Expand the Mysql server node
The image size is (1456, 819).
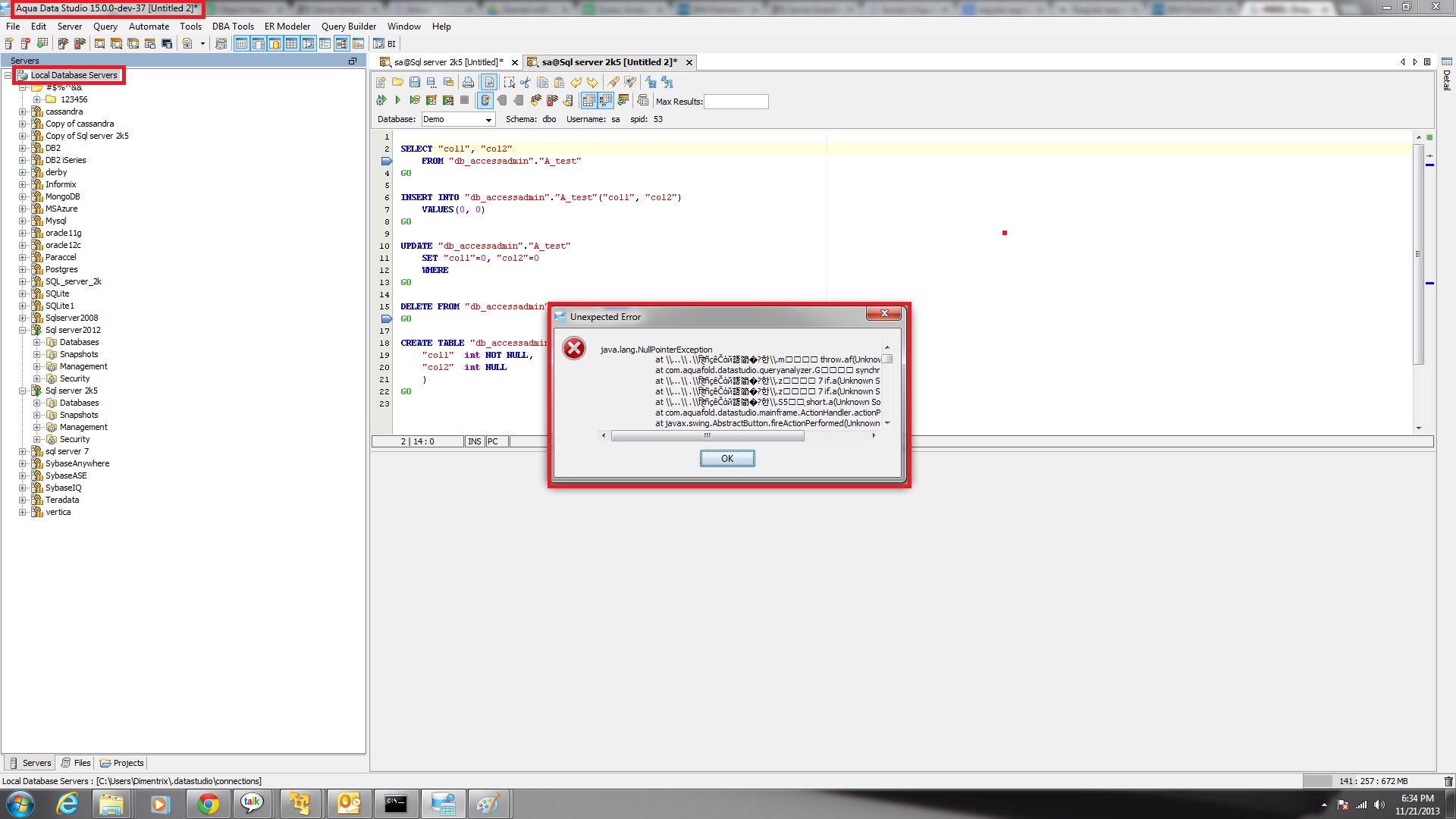(23, 221)
